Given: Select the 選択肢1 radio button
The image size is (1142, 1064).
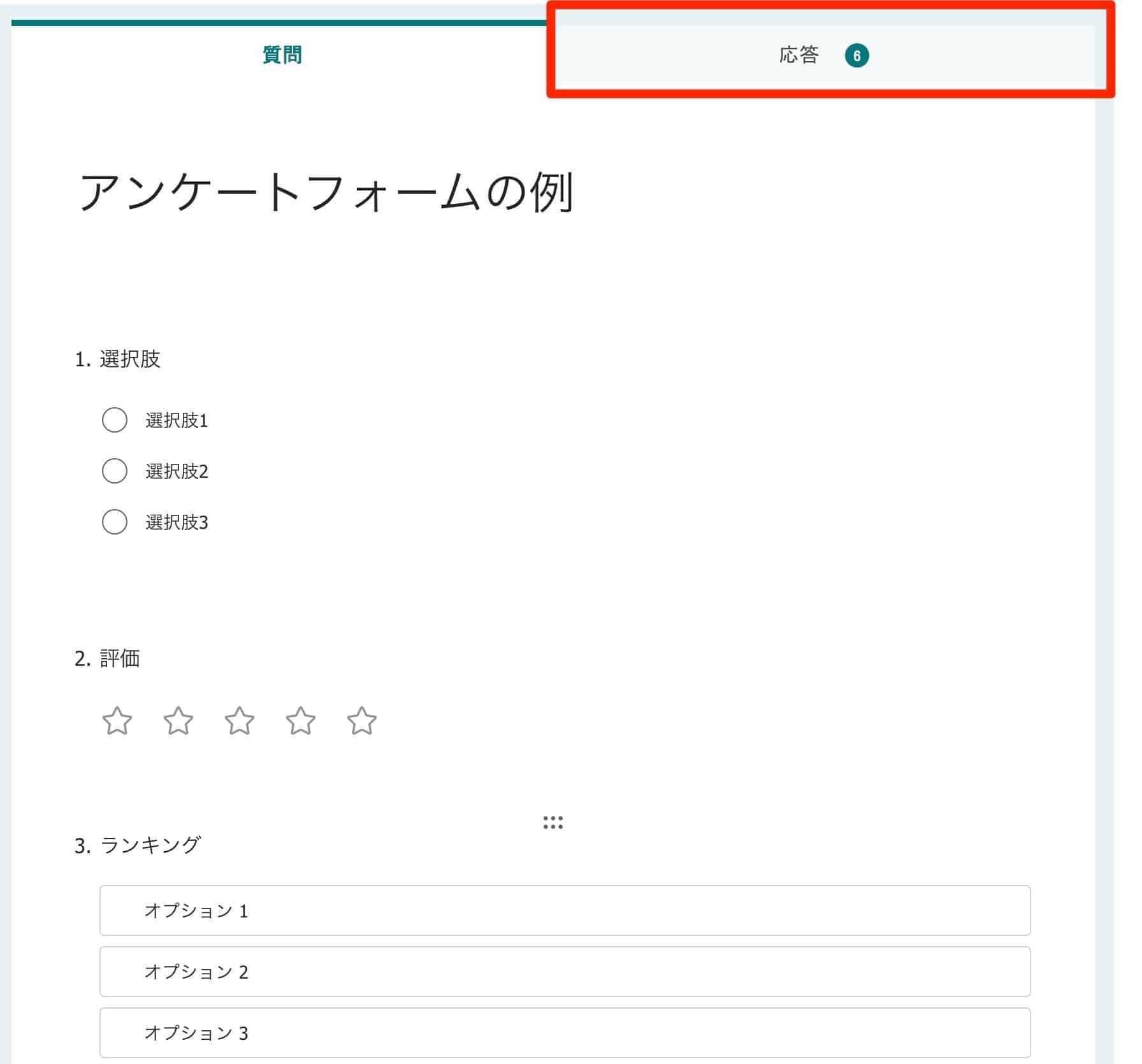Looking at the screenshot, I should click(x=114, y=420).
